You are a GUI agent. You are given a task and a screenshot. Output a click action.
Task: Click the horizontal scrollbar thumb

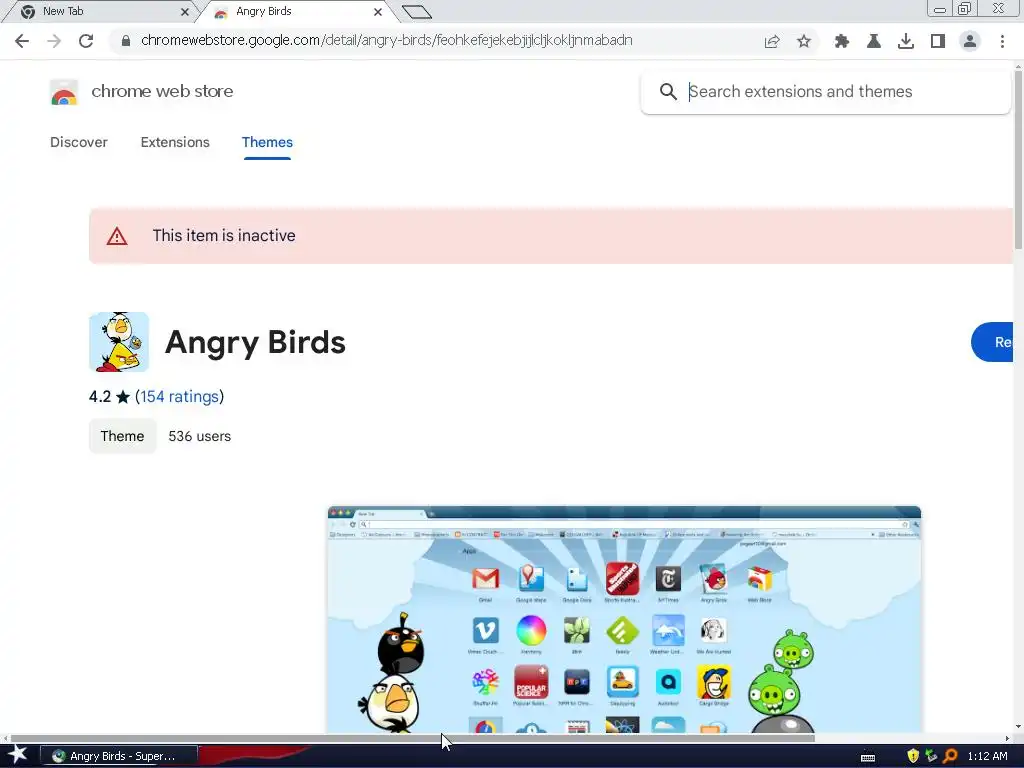coord(412,739)
